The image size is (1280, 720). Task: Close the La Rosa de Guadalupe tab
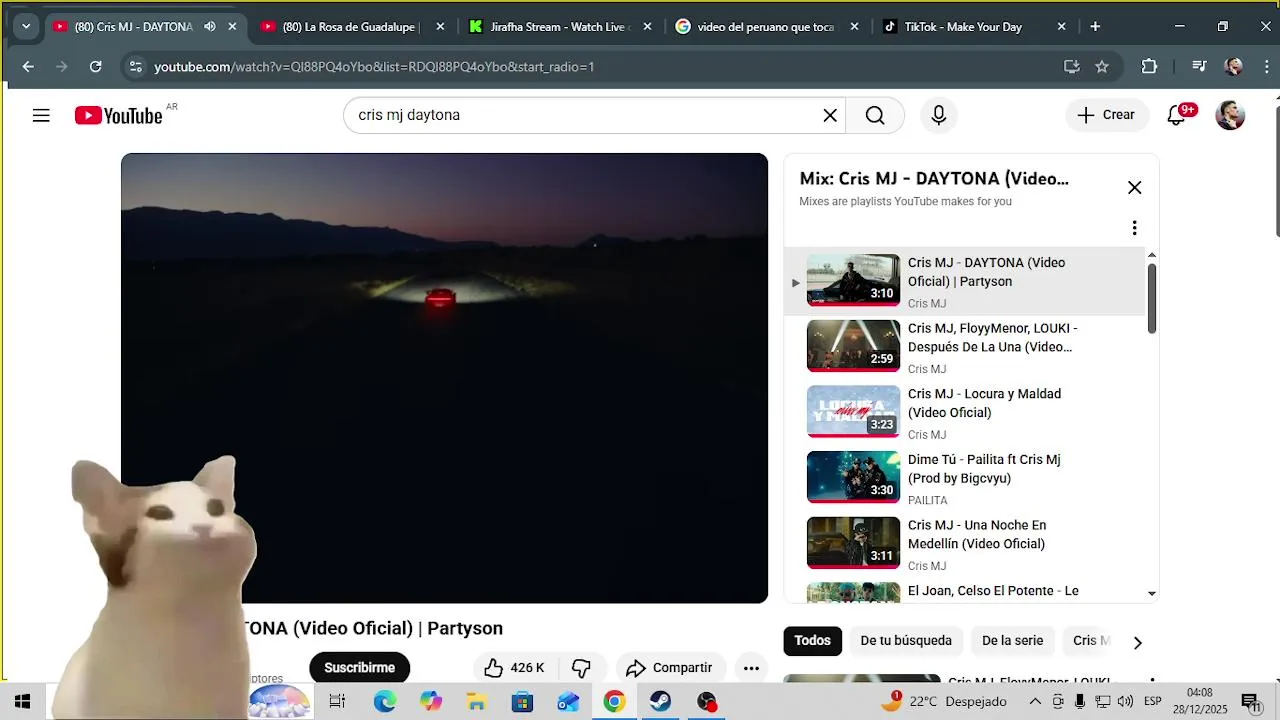tap(440, 27)
